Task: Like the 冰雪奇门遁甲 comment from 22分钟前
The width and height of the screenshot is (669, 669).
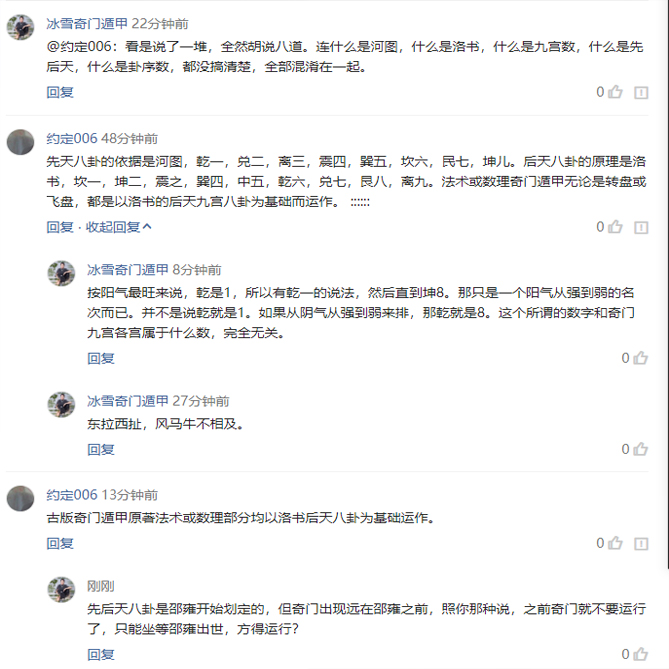Action: tap(615, 92)
